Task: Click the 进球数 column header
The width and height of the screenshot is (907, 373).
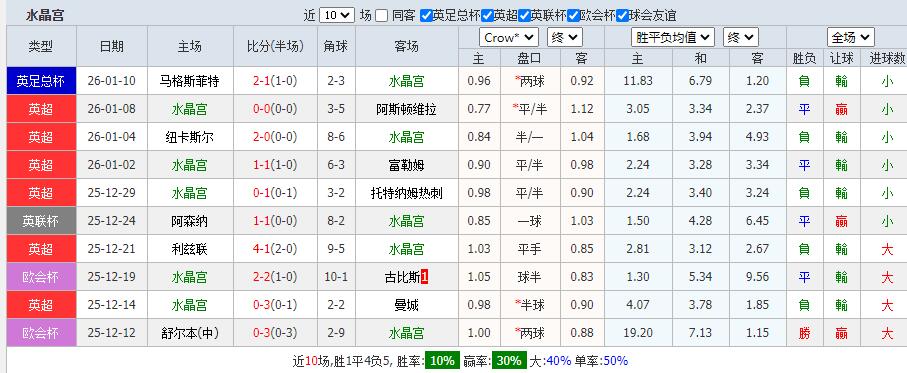Action: pos(887,58)
